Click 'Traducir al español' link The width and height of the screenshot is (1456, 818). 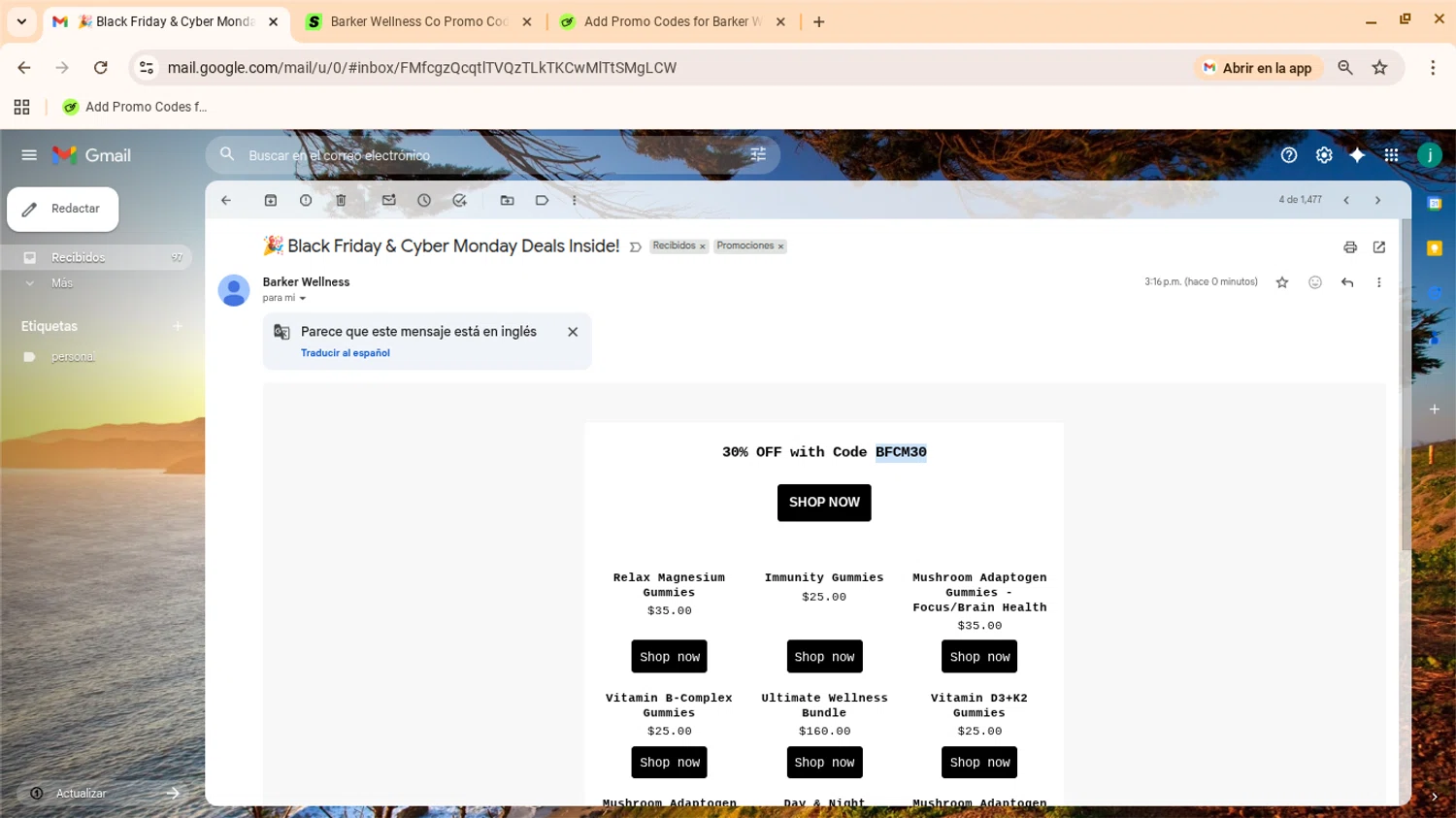tap(346, 353)
